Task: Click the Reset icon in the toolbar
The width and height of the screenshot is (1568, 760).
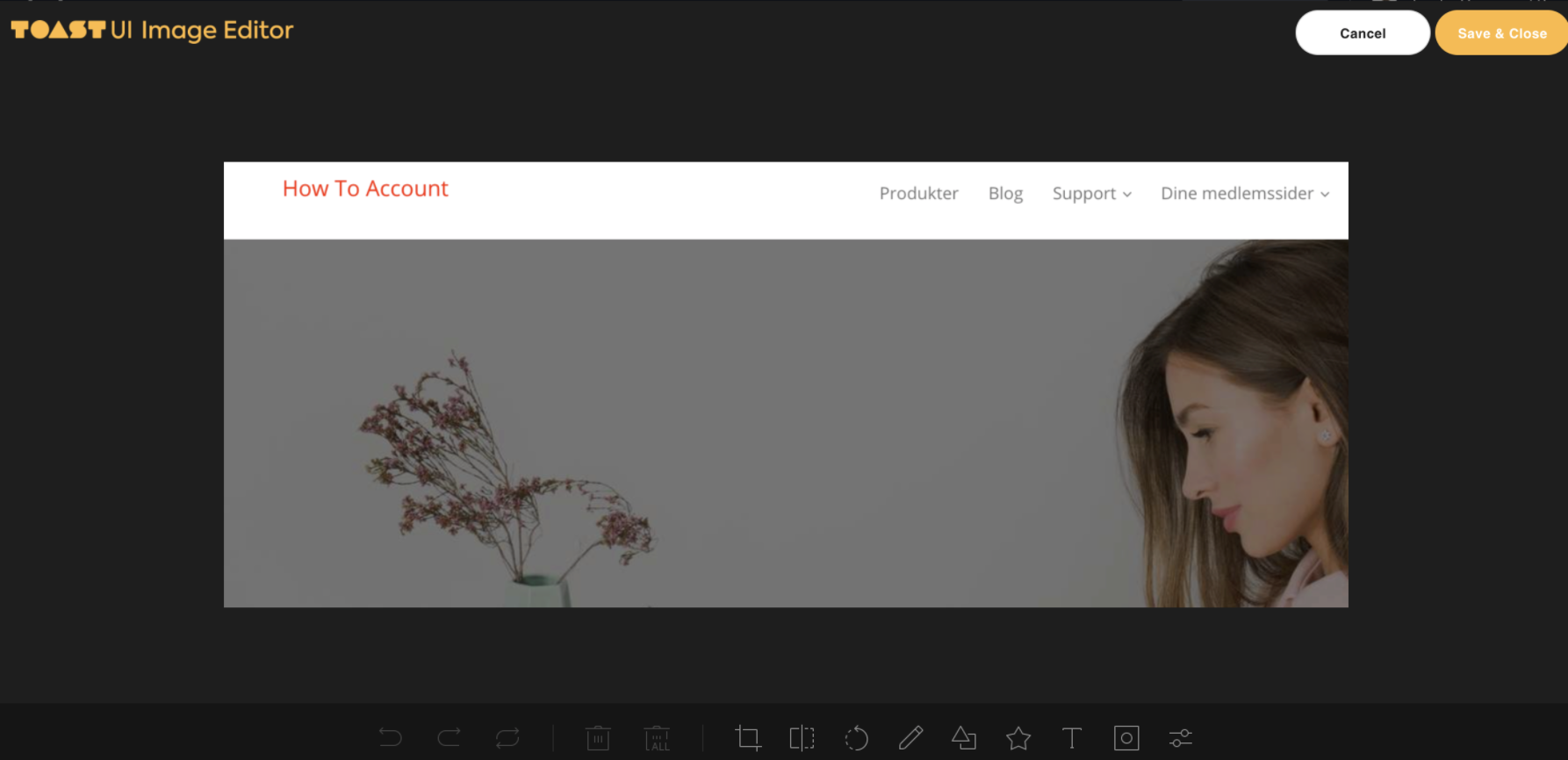Action: [507, 737]
